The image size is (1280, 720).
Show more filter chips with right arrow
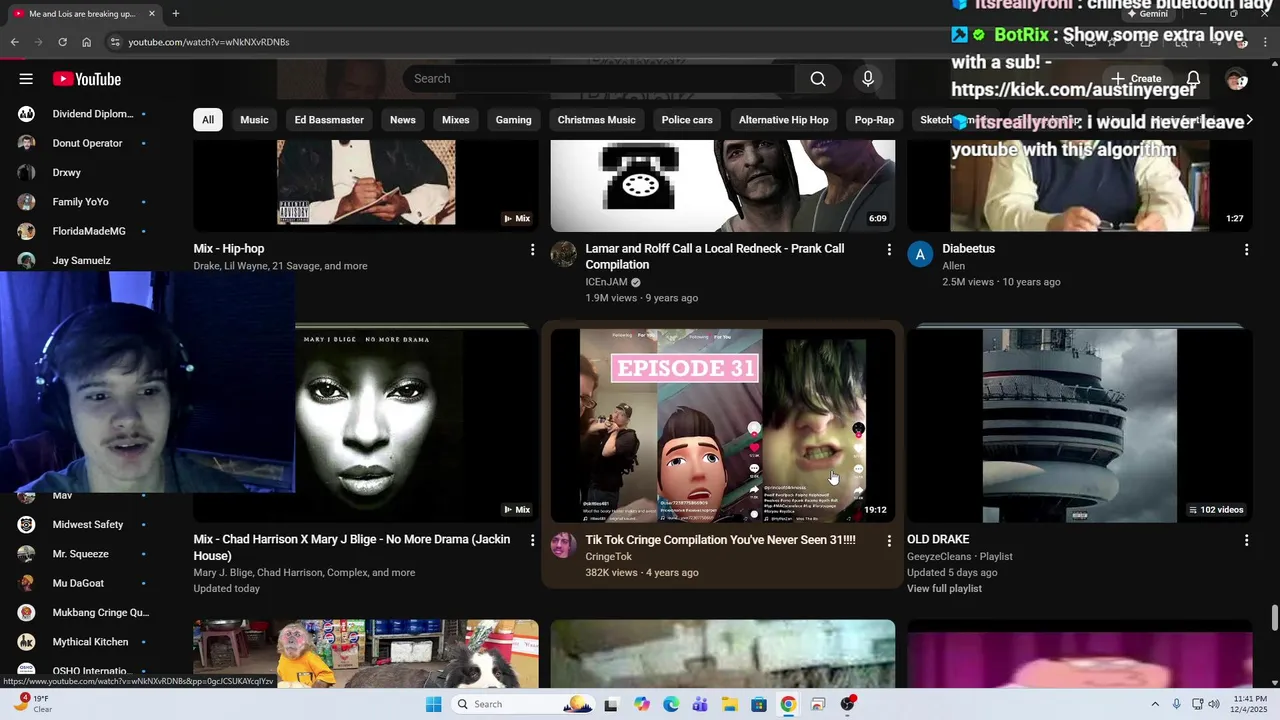(1249, 120)
